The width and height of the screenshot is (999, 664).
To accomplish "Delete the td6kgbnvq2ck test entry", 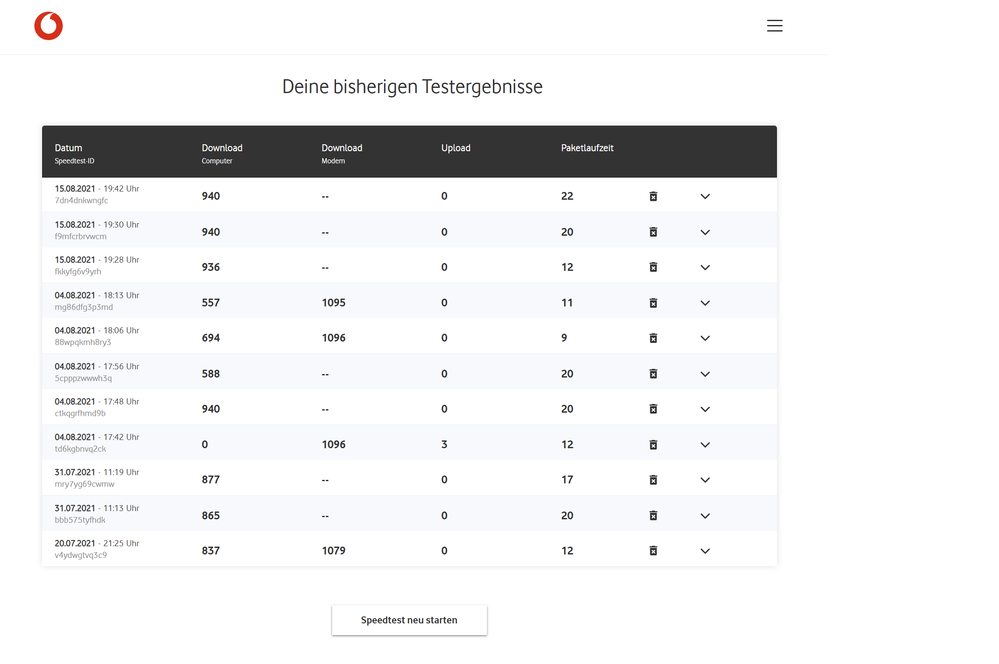I will coord(653,445).
